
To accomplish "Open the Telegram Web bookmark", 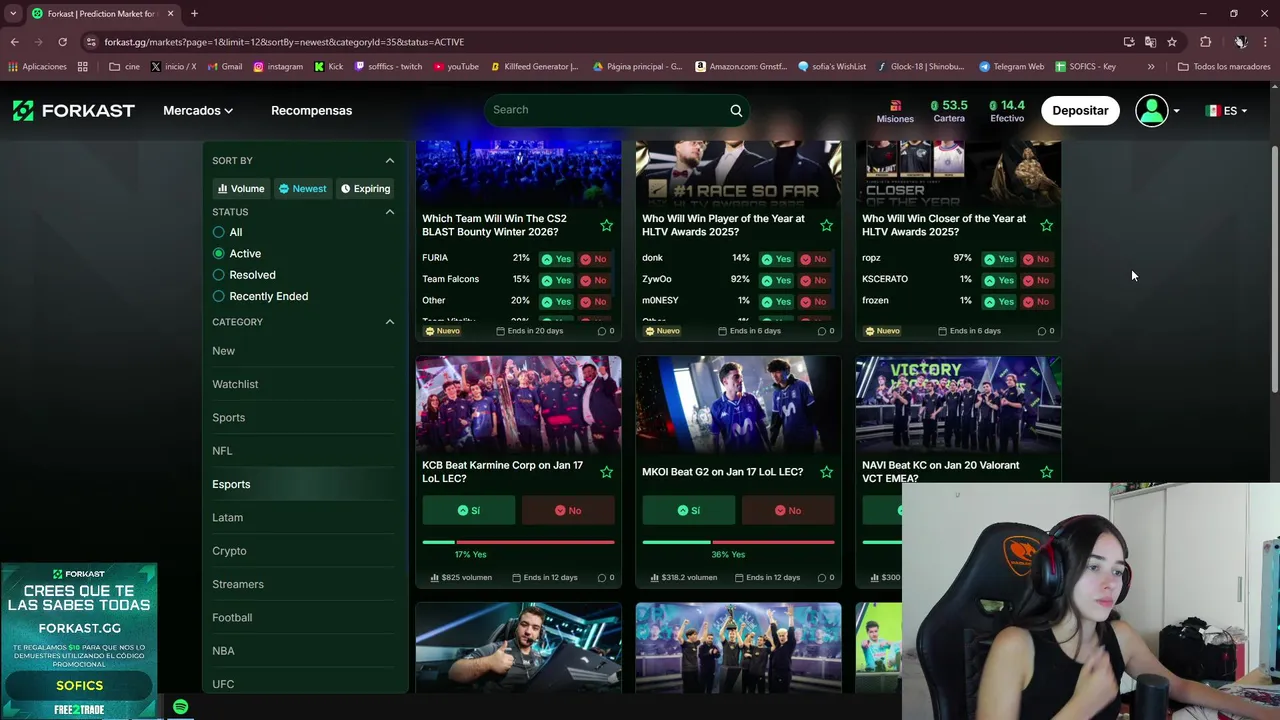I will [x=1011, y=67].
